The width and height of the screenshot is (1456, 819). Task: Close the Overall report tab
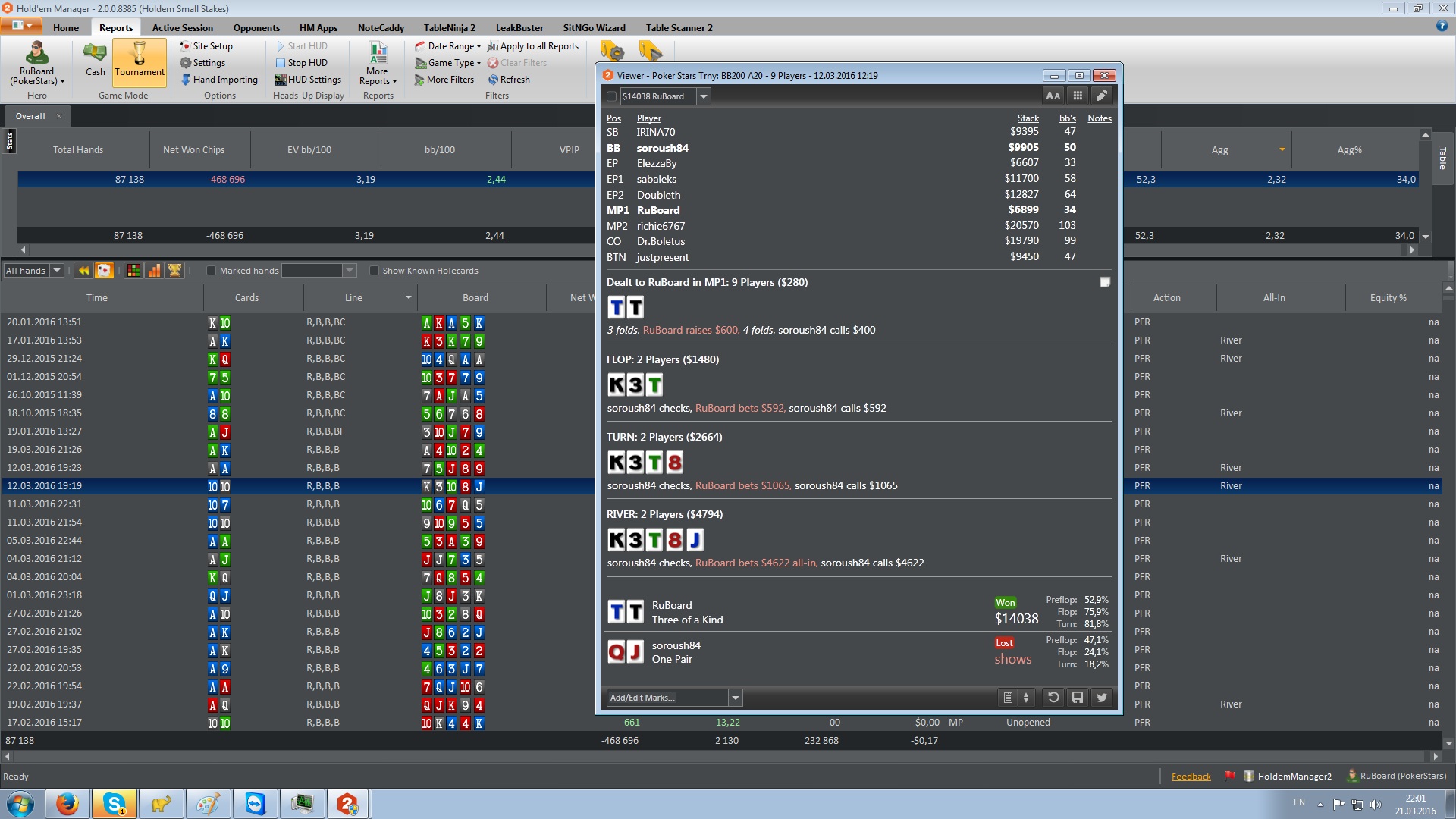coord(59,116)
